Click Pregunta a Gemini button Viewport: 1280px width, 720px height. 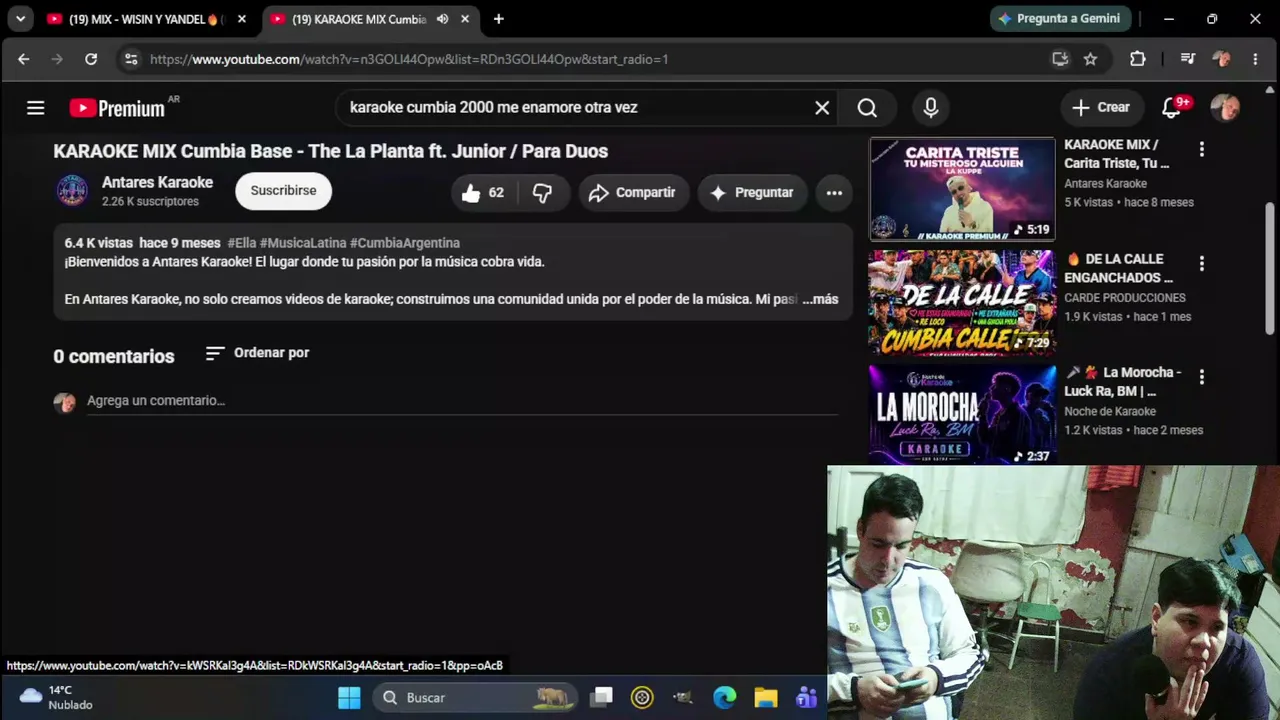[x=1061, y=19]
